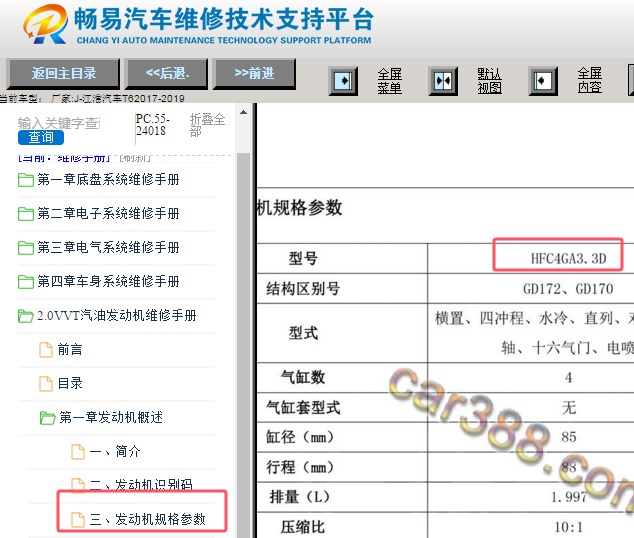This screenshot has height=538, width=634.
Task: Collapse 2.0VVT汽油发动机维修手册 folder
Action: (x=116, y=315)
